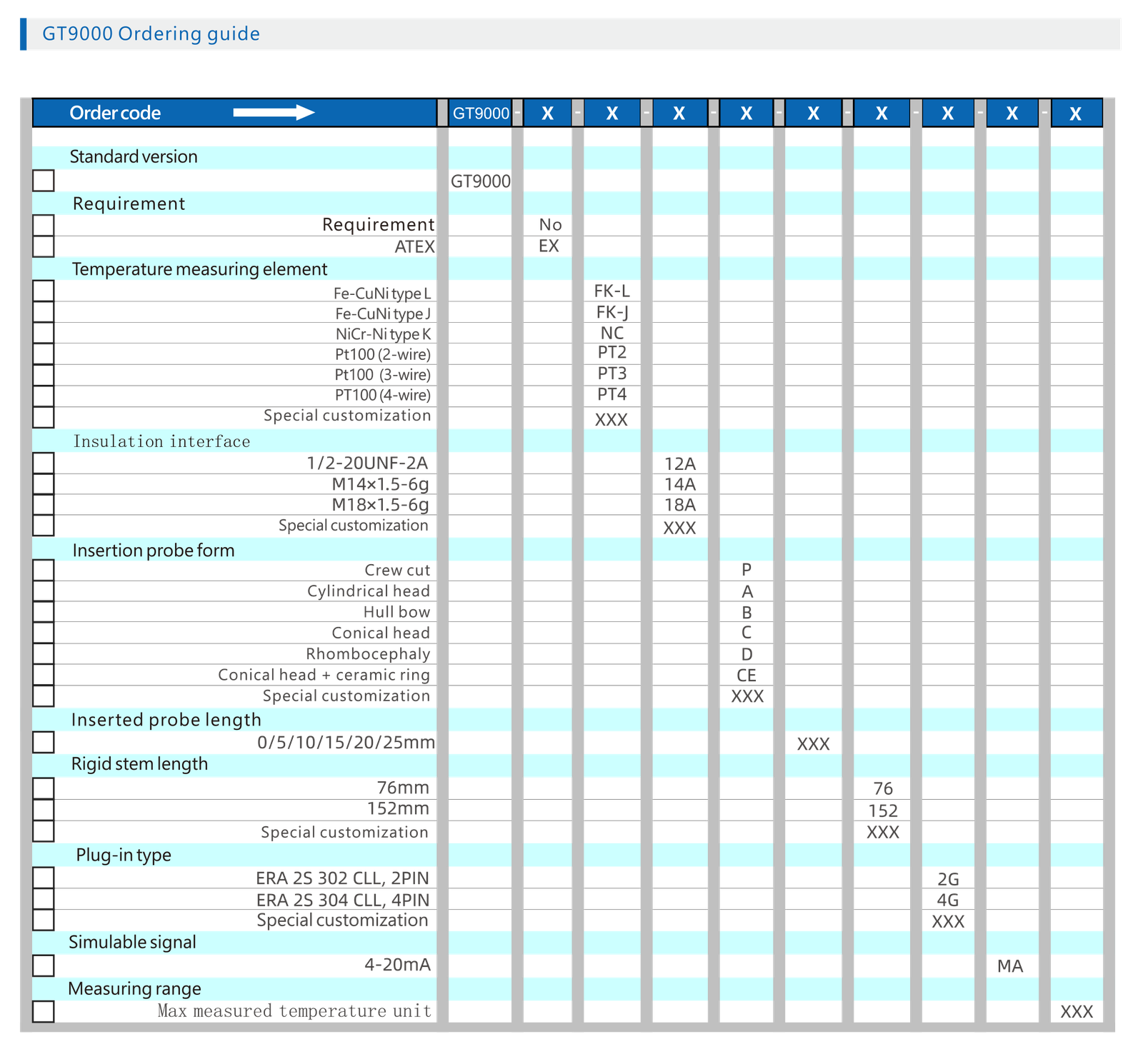Click the GT9000 header cell in order code row

(481, 113)
